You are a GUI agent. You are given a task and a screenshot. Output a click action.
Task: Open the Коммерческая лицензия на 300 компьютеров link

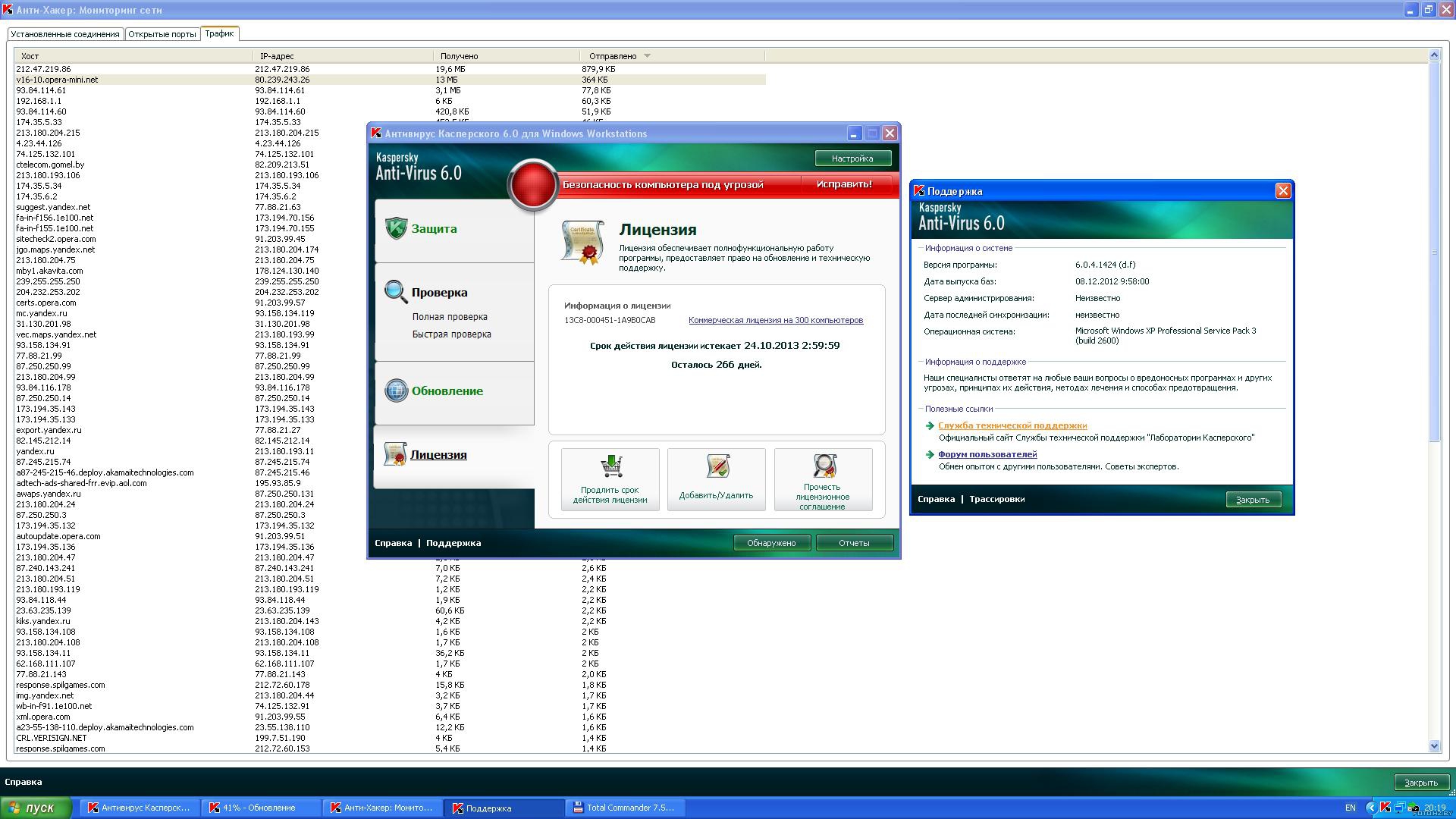tap(776, 320)
